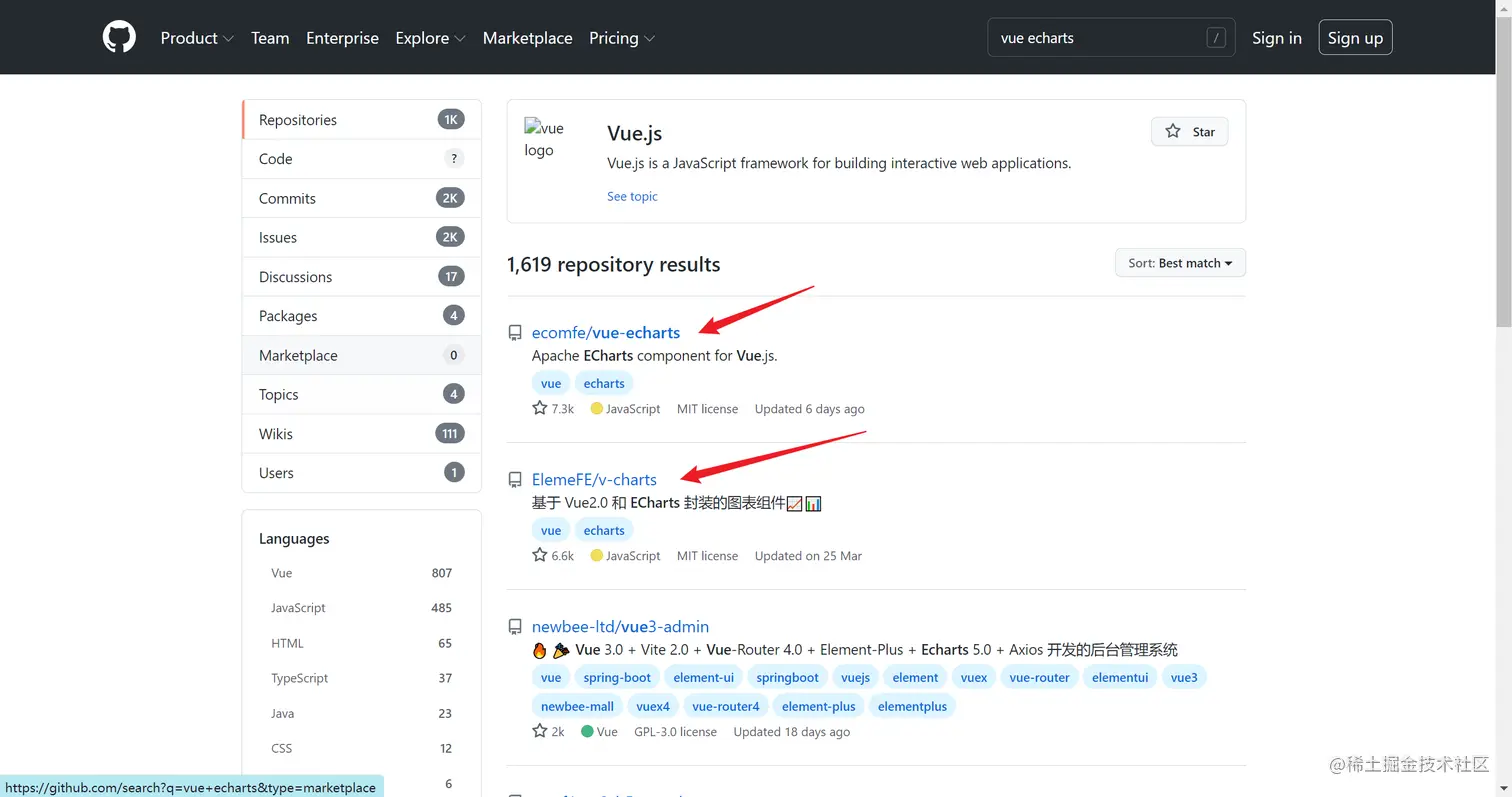1512x797 pixels.
Task: Click the springboot topic tag
Action: [787, 677]
